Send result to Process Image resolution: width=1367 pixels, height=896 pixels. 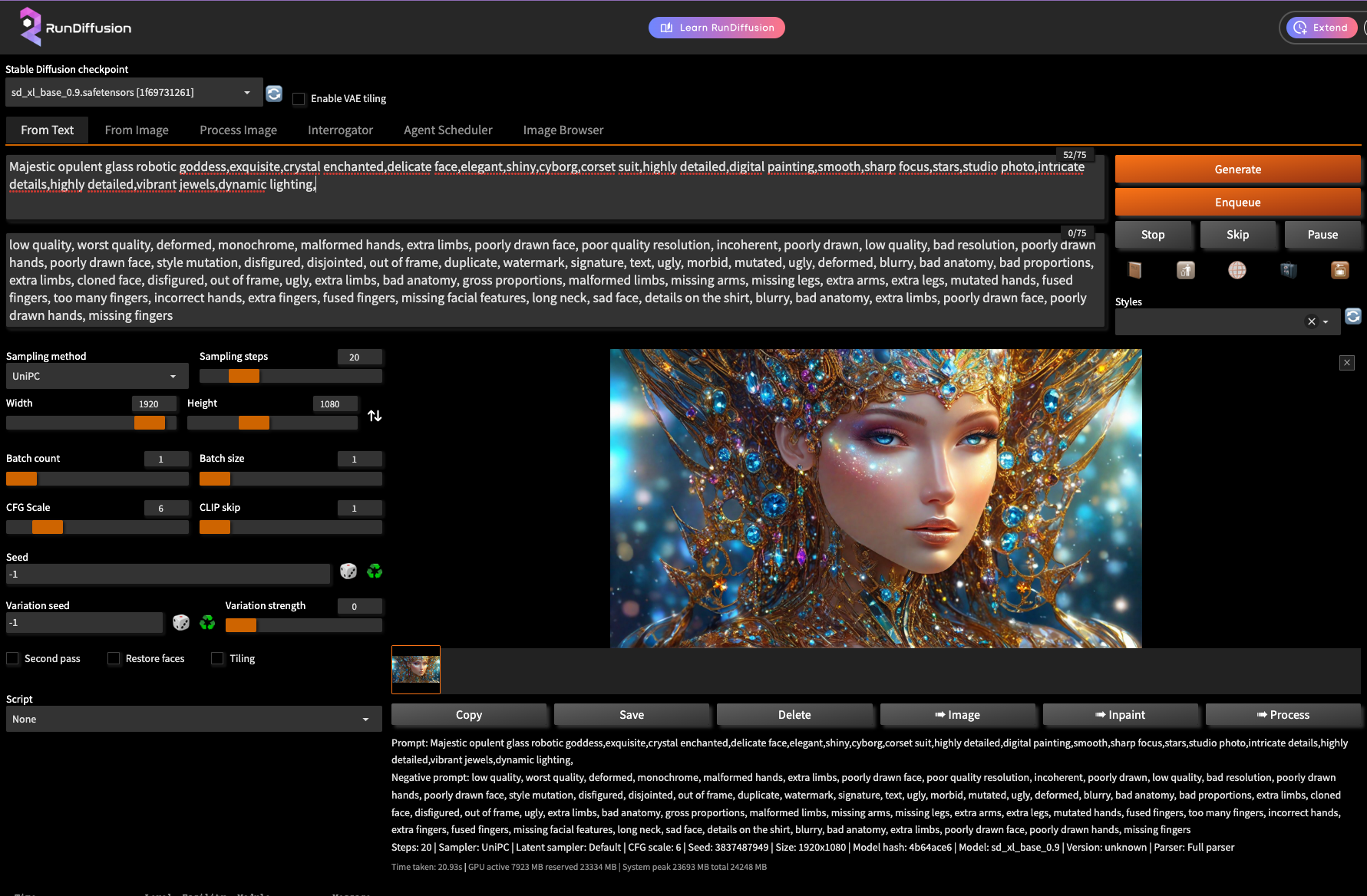1283,715
